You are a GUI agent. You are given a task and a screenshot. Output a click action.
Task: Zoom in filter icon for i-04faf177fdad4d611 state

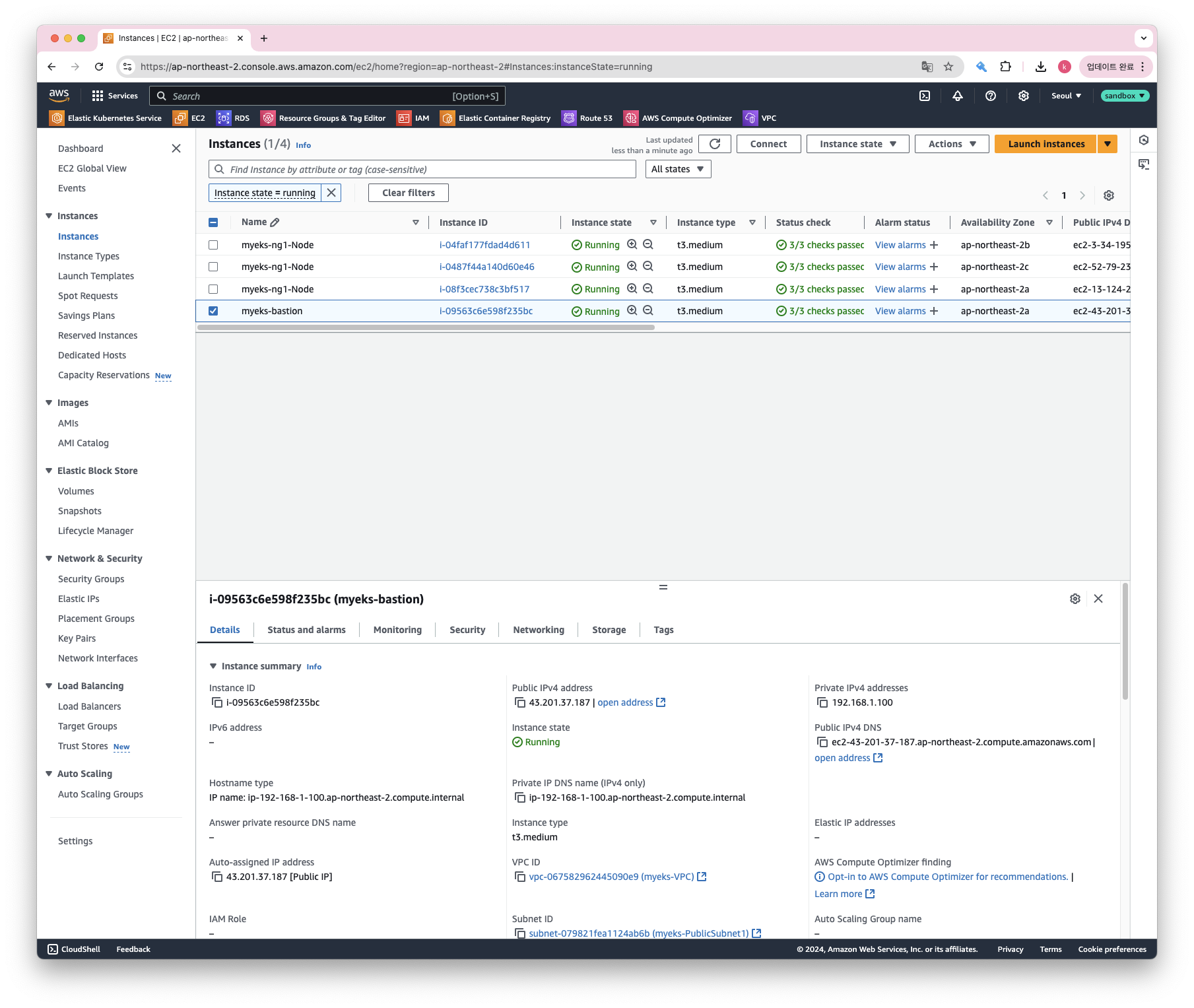coord(632,244)
